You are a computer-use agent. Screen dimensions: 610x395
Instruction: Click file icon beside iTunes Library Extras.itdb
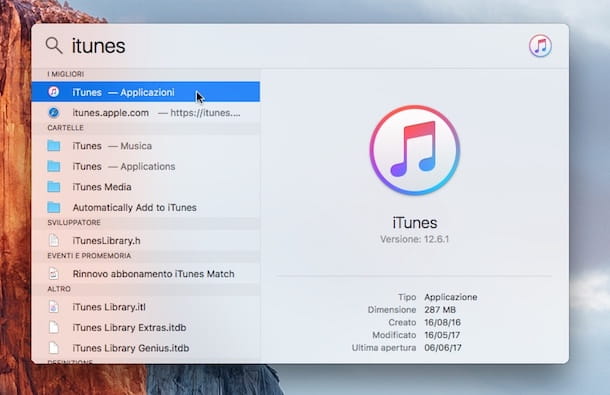point(54,328)
